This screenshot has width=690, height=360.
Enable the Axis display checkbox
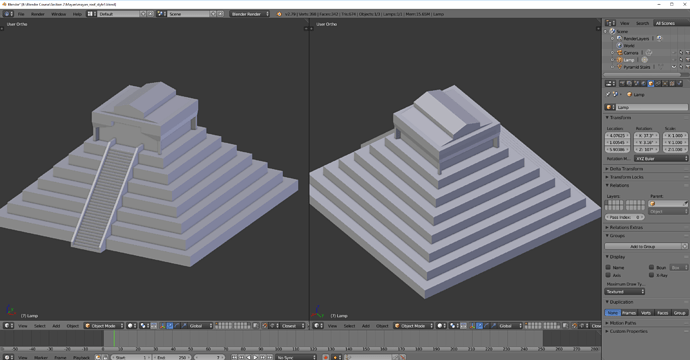[x=608, y=275]
